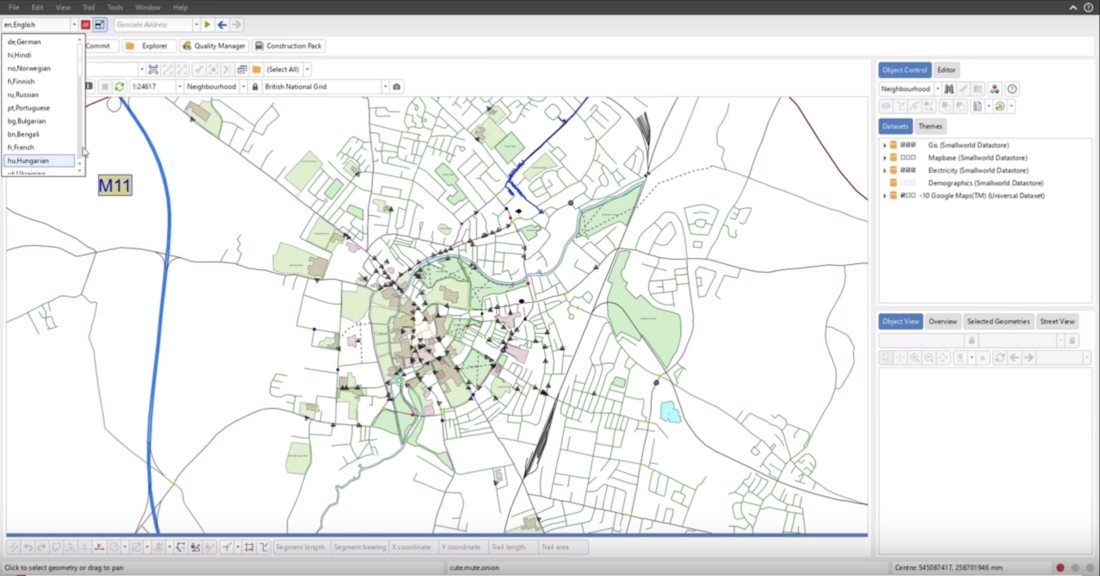Click the refresh icon in Object View toolbar
Viewport: 1100px width, 576px height.
tap(1000, 358)
